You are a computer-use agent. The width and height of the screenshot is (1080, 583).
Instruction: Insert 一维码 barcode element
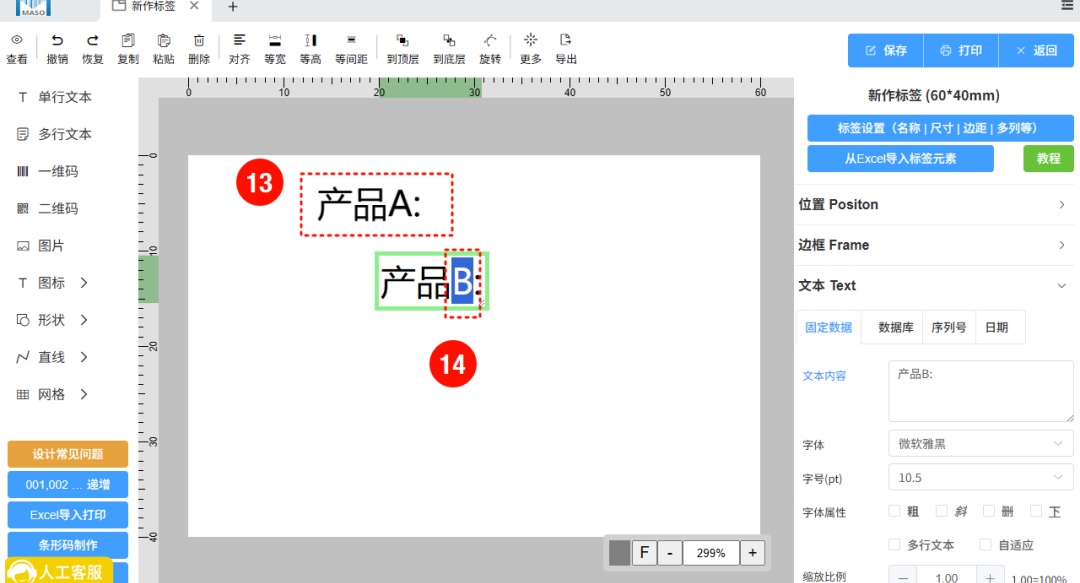48,172
